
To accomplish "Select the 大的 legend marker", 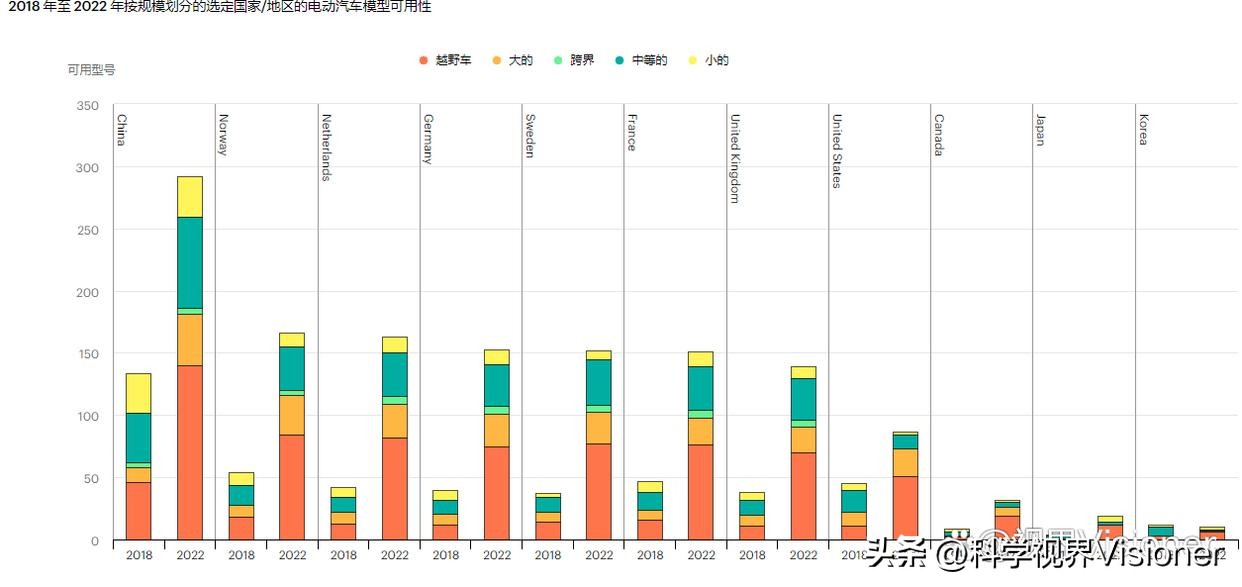I will pyautogui.click(x=496, y=60).
